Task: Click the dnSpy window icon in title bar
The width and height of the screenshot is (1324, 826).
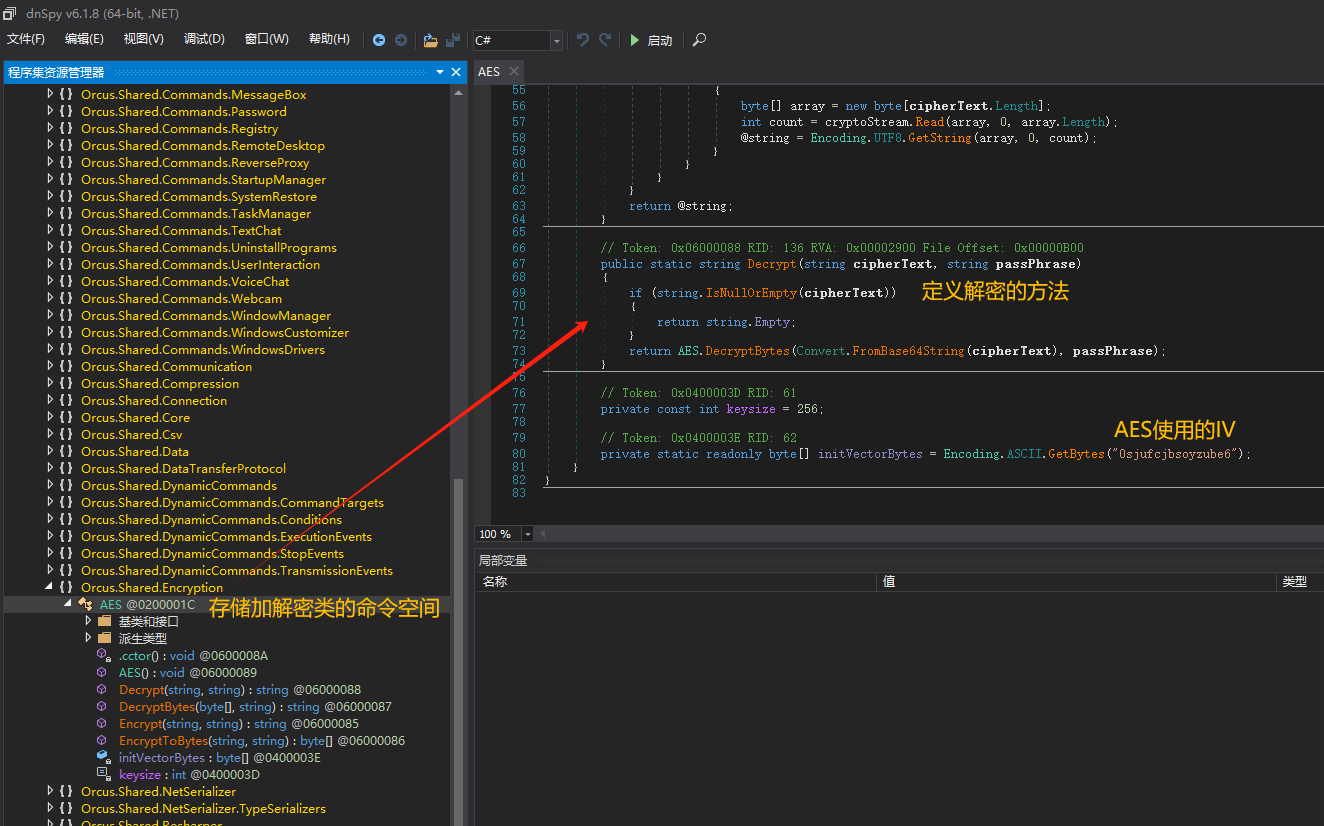Action: click(9, 13)
